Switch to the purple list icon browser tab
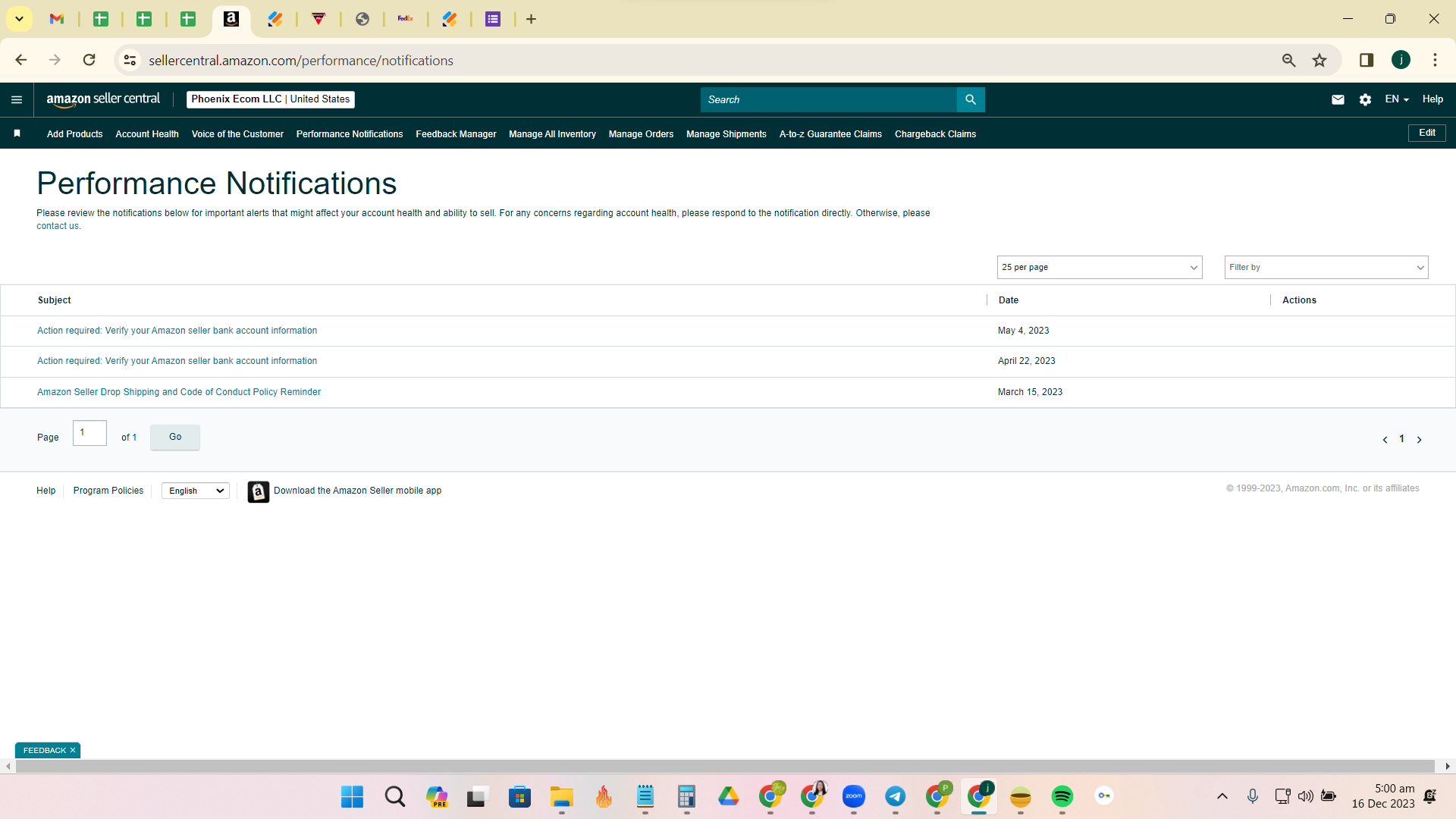The width and height of the screenshot is (1456, 819). (x=493, y=19)
